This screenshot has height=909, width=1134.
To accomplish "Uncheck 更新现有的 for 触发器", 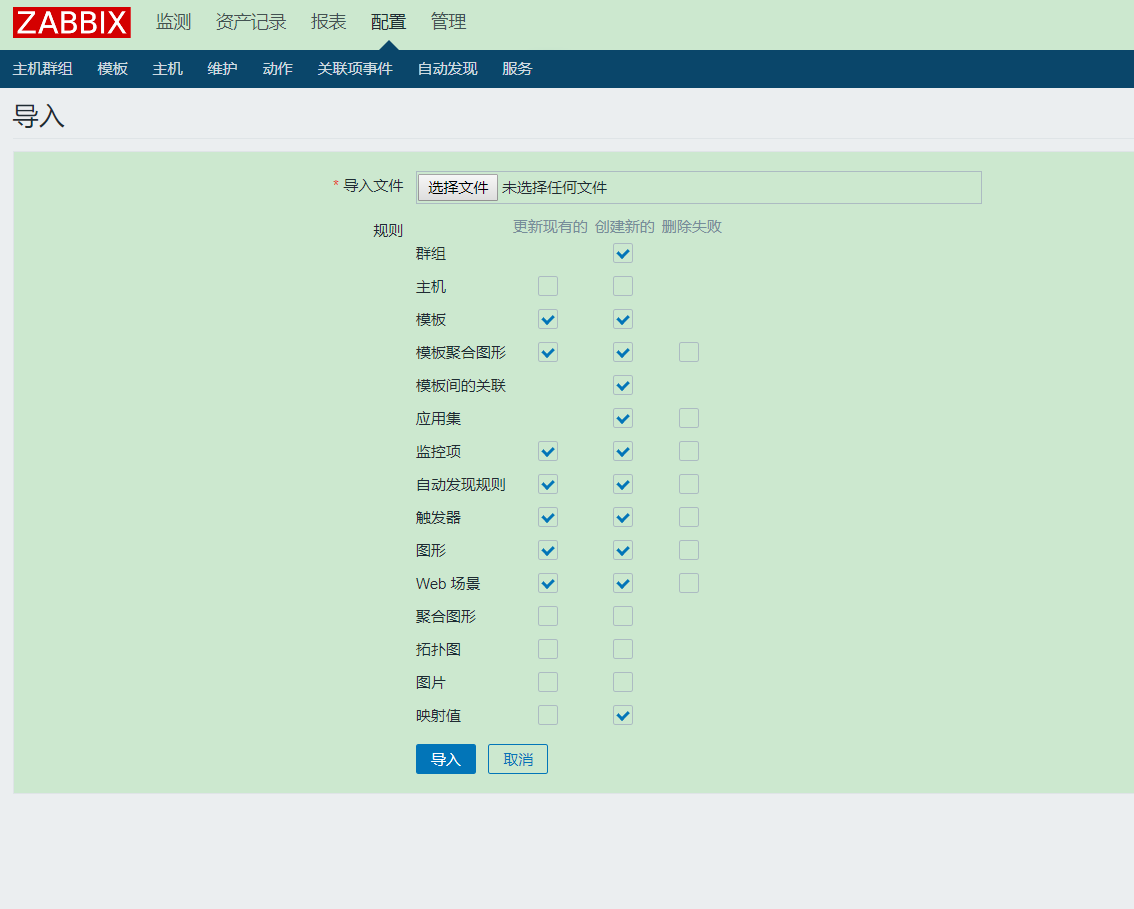I will (548, 518).
